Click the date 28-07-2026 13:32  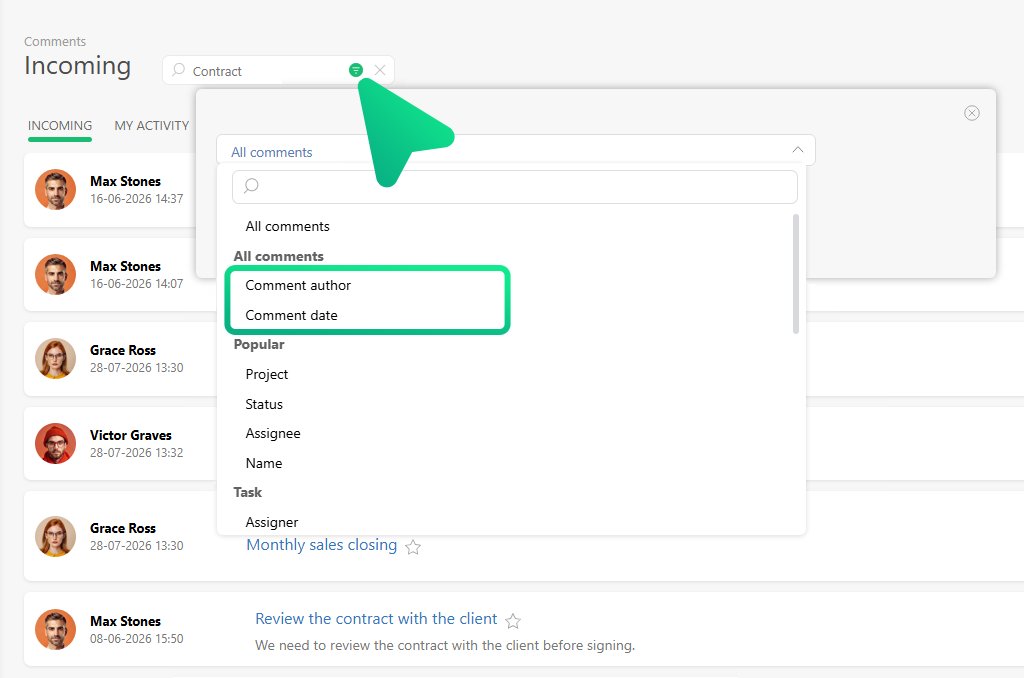click(x=136, y=453)
